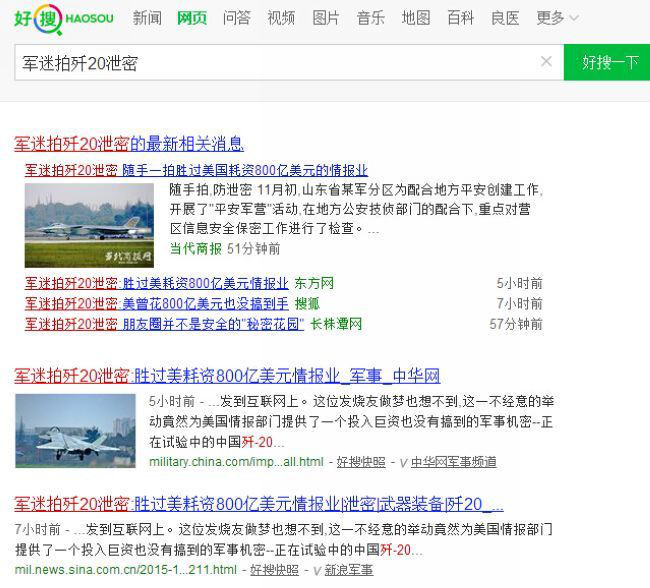Click the 当代商报 source label

click(x=196, y=249)
